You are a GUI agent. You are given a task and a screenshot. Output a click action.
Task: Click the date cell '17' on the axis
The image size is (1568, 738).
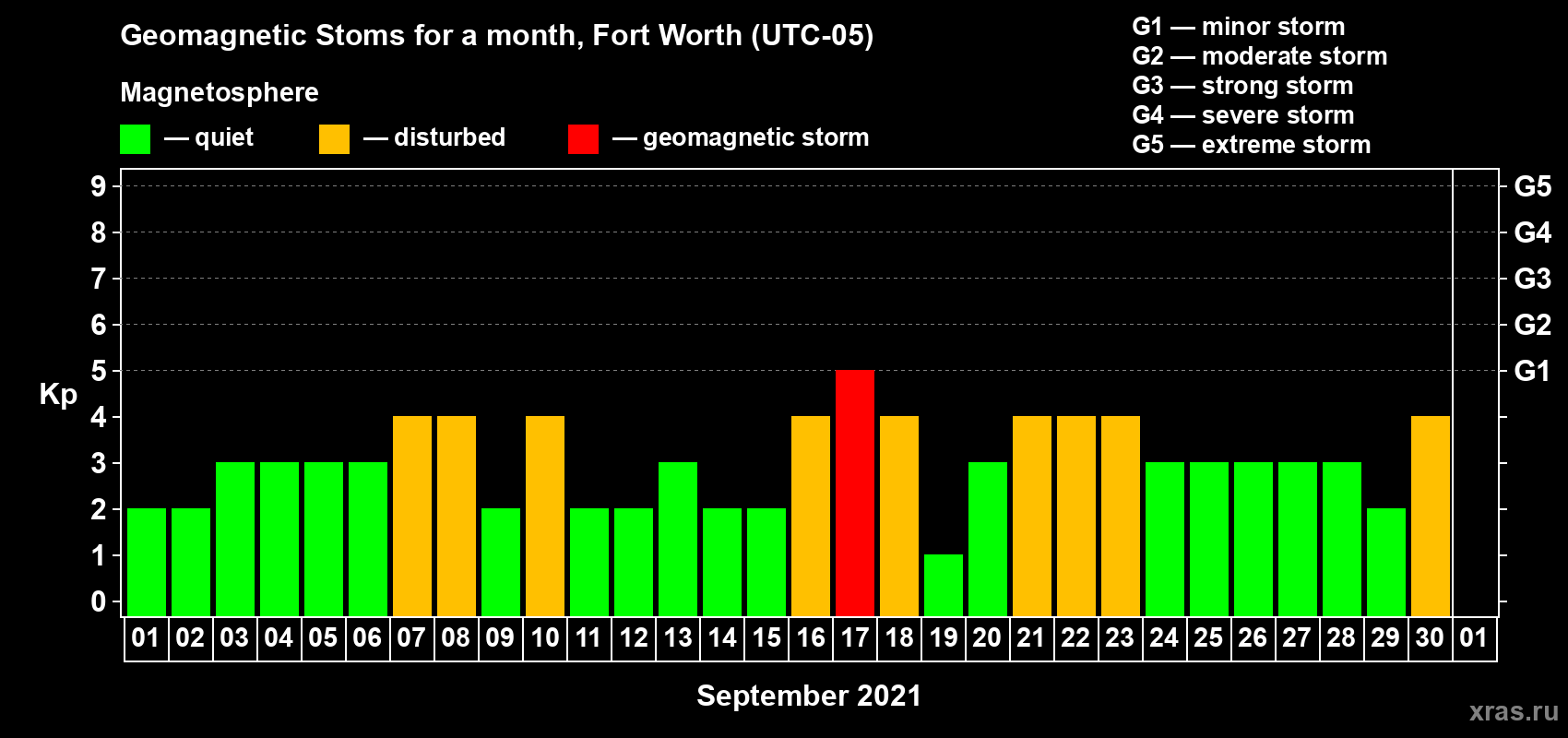tap(855, 638)
